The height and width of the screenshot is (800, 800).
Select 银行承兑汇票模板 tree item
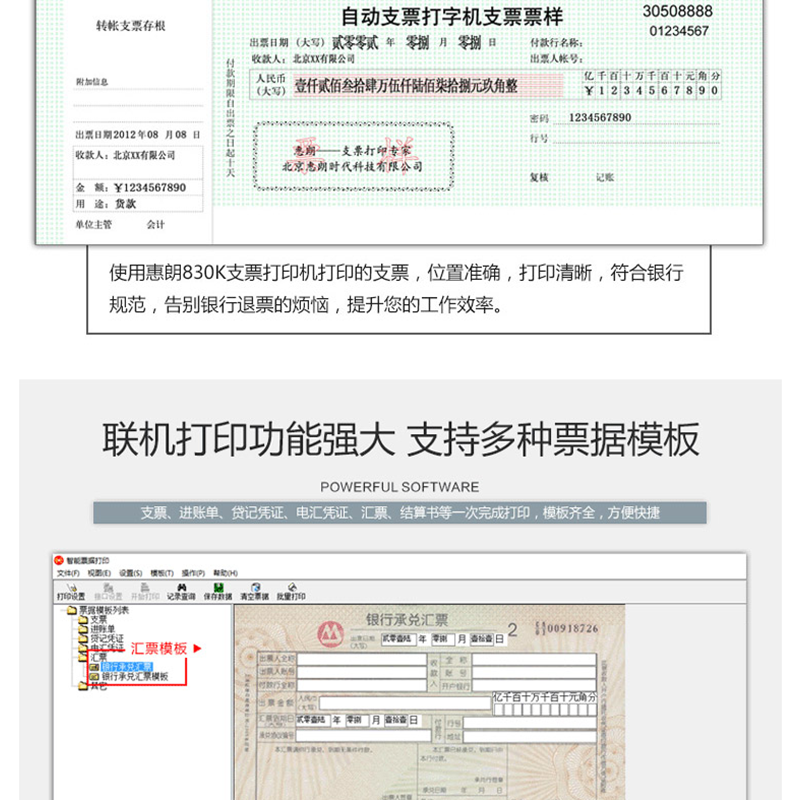click(134, 677)
